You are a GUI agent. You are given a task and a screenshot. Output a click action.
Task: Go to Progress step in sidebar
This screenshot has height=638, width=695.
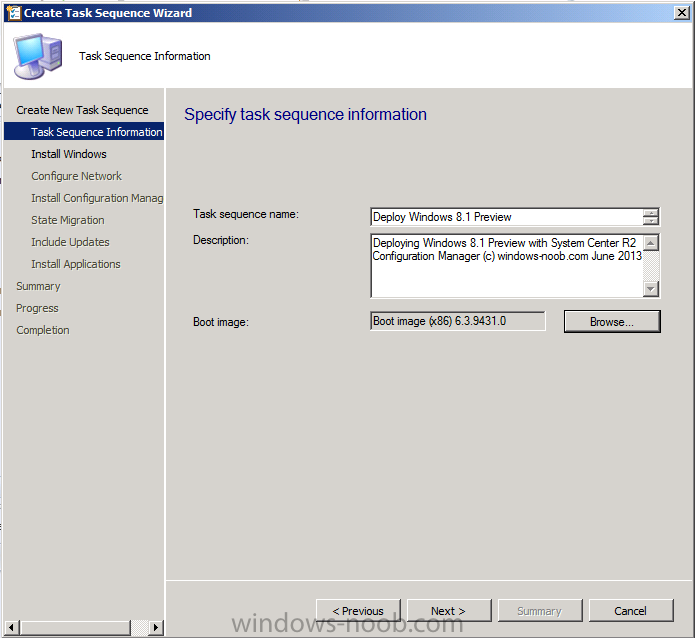(x=37, y=308)
